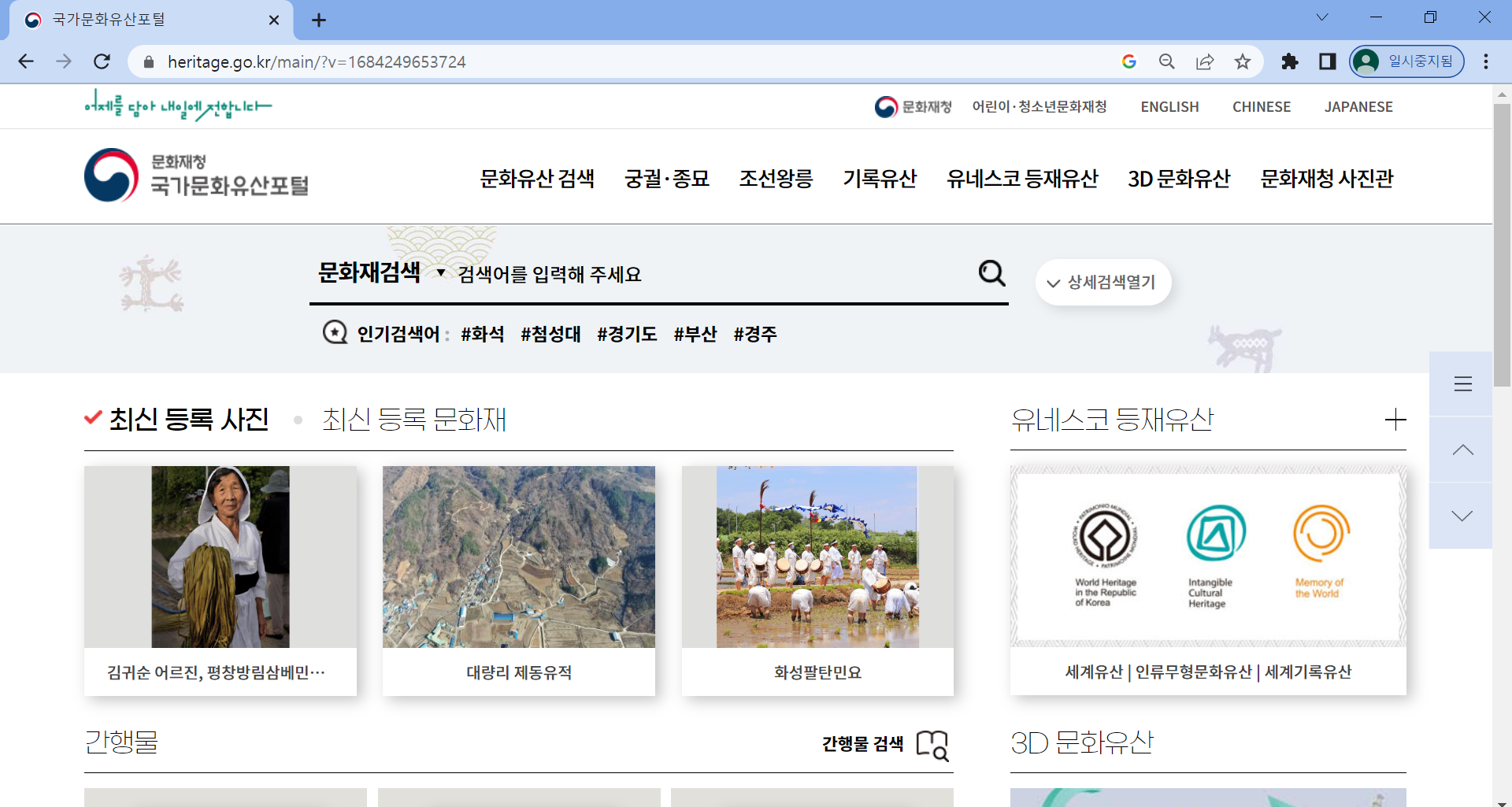
Task: Expand 상세검색열기 advanced search options
Action: [1102, 281]
